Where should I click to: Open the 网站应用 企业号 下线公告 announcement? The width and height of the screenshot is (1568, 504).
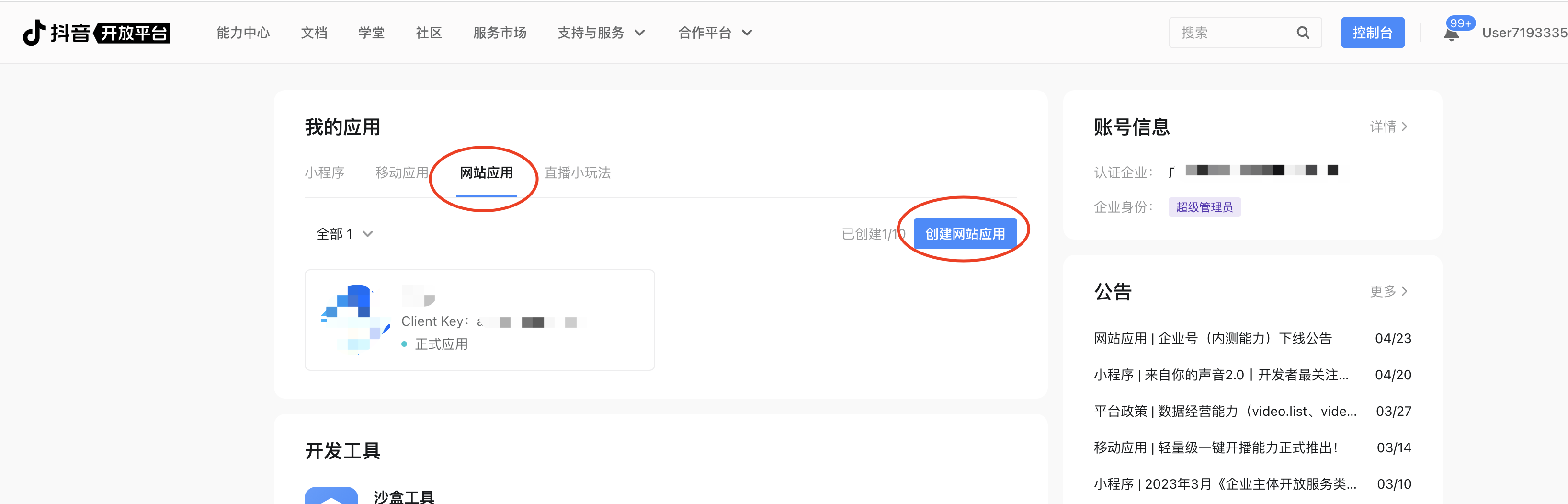pyautogui.click(x=1213, y=338)
